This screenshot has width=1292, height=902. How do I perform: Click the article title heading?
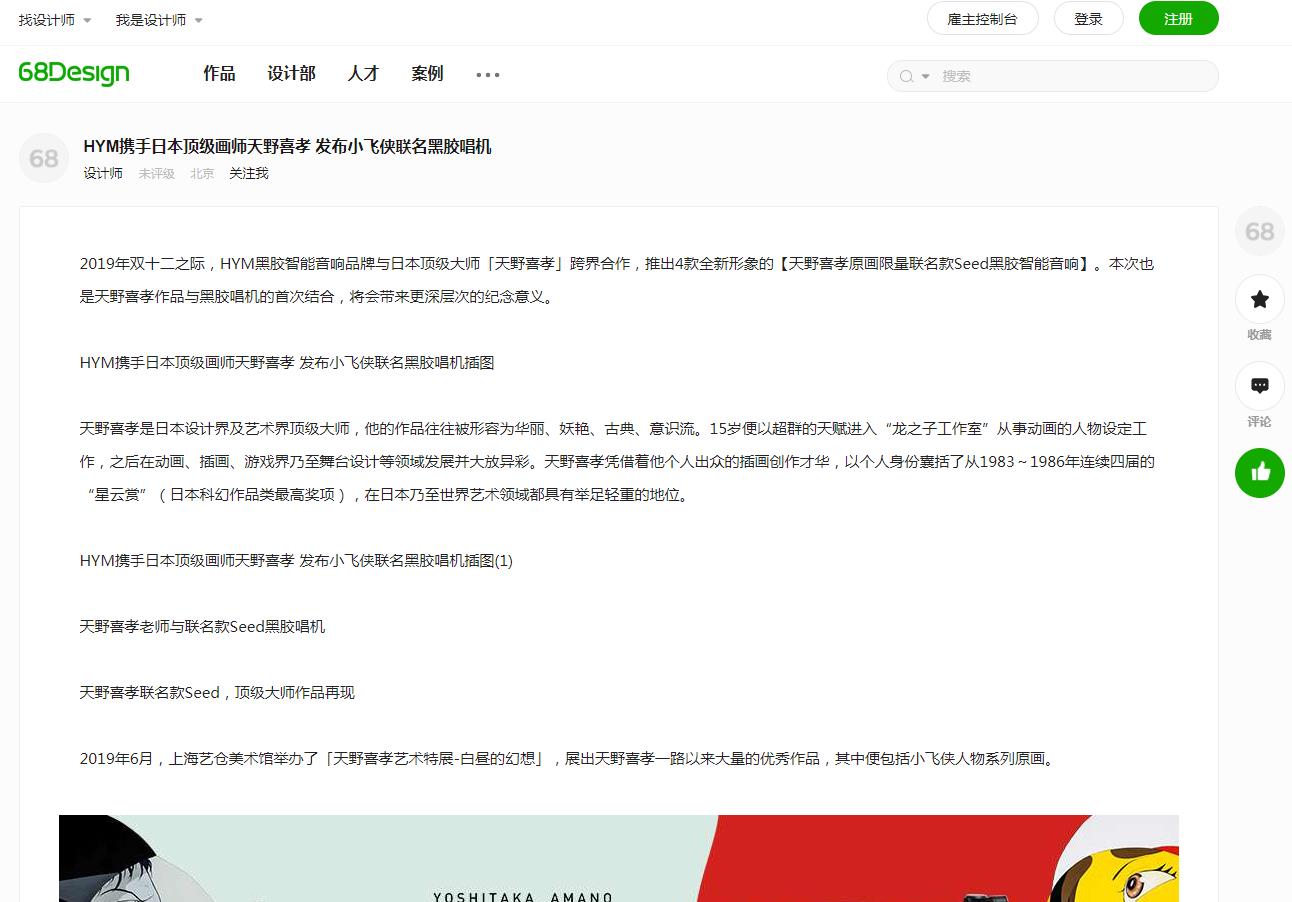pos(287,146)
